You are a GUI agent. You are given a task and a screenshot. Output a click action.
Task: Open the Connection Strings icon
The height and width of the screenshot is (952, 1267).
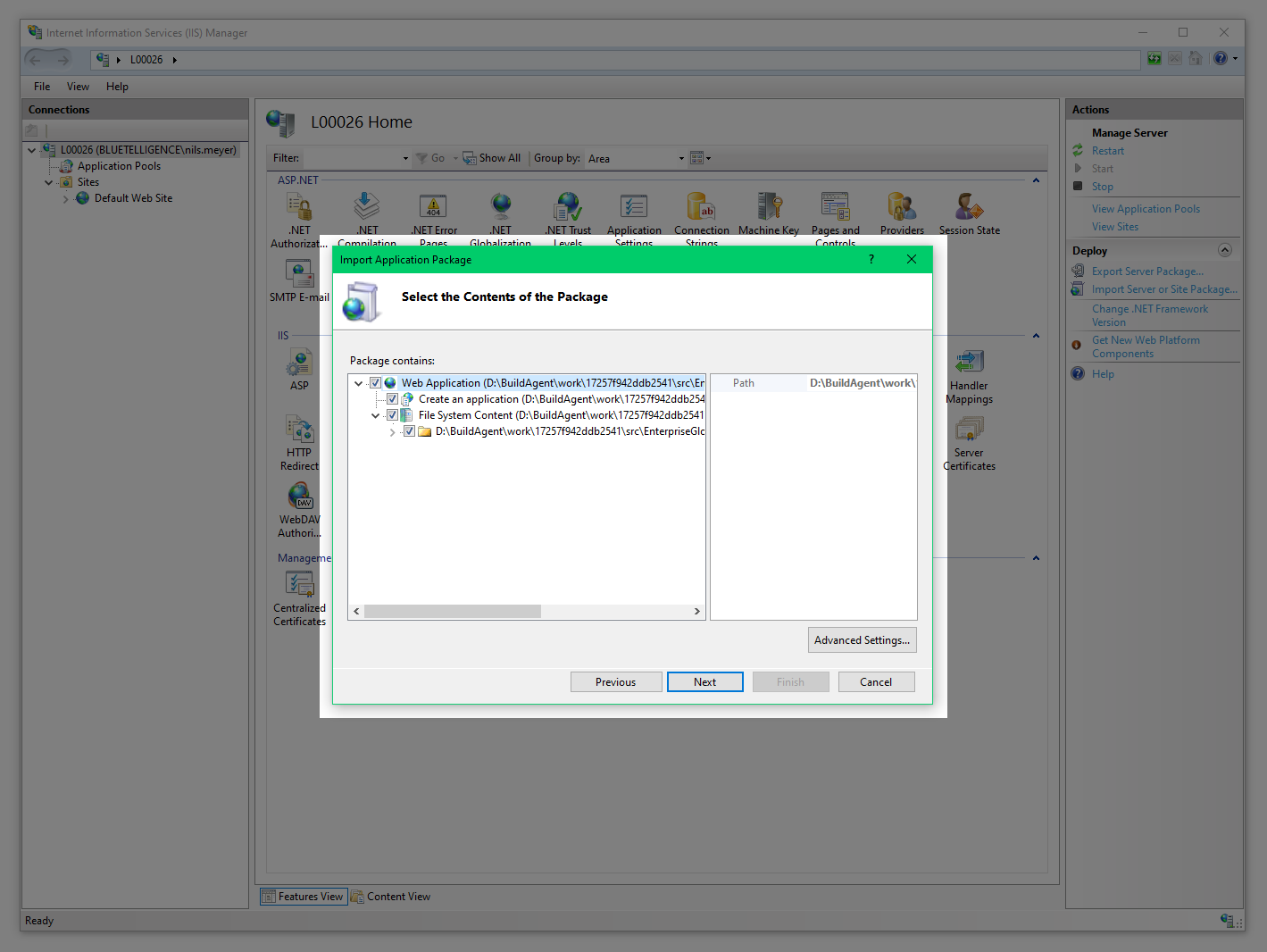tap(701, 208)
